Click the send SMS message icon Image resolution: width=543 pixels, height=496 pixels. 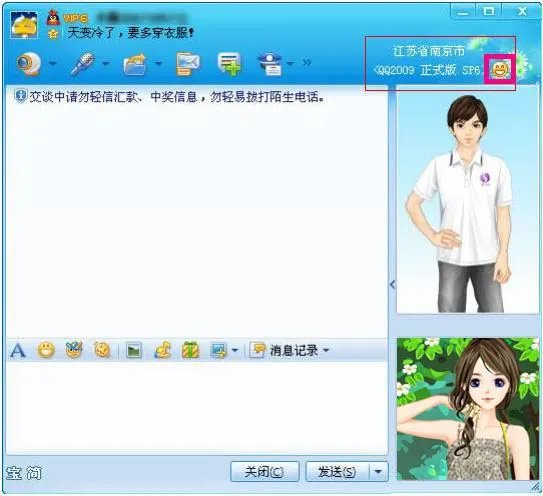(x=187, y=64)
